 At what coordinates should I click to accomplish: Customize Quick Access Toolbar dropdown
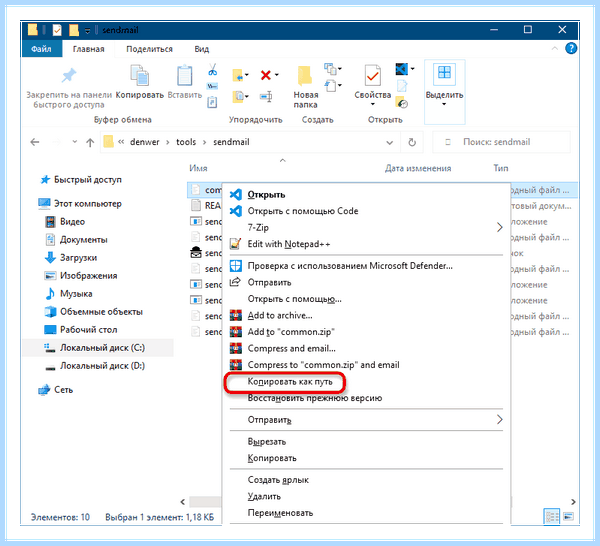click(x=87, y=31)
